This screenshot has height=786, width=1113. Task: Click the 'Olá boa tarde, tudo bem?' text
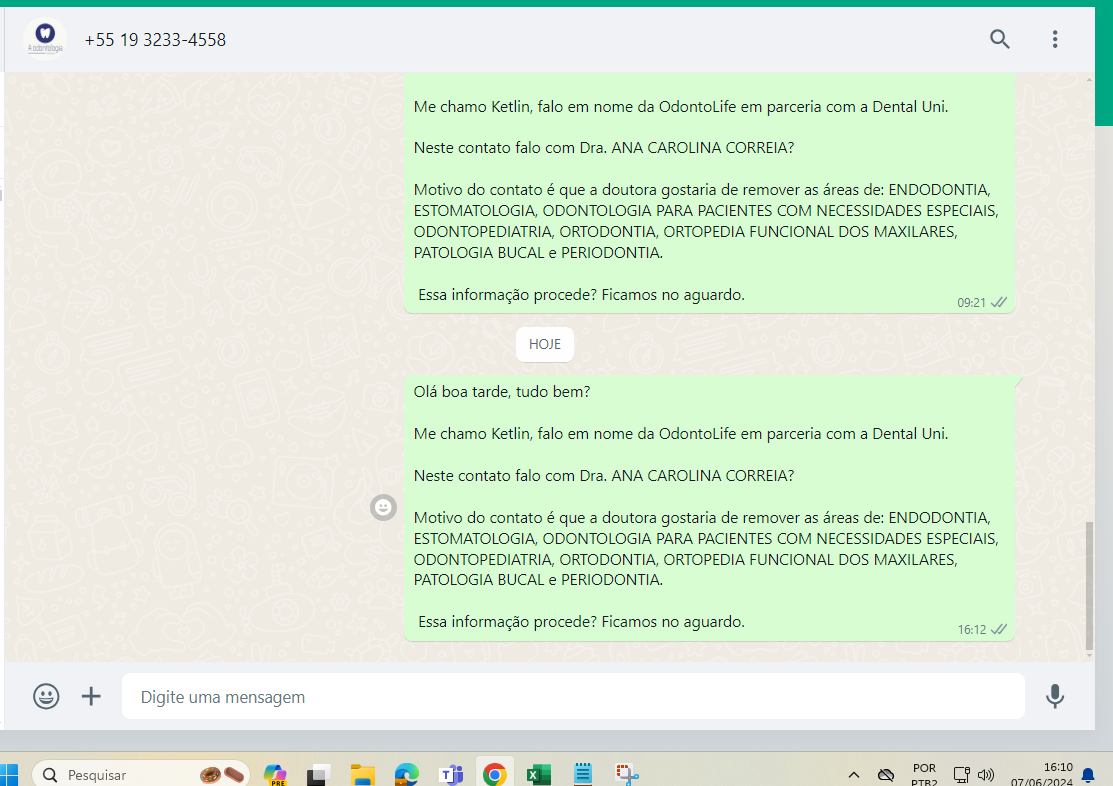(502, 392)
